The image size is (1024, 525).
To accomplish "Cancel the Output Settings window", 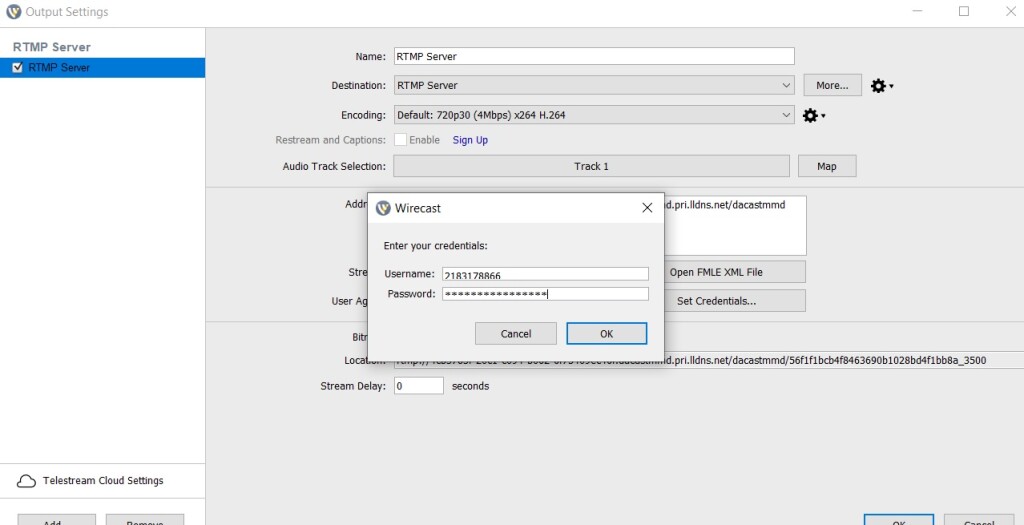I will (x=978, y=520).
